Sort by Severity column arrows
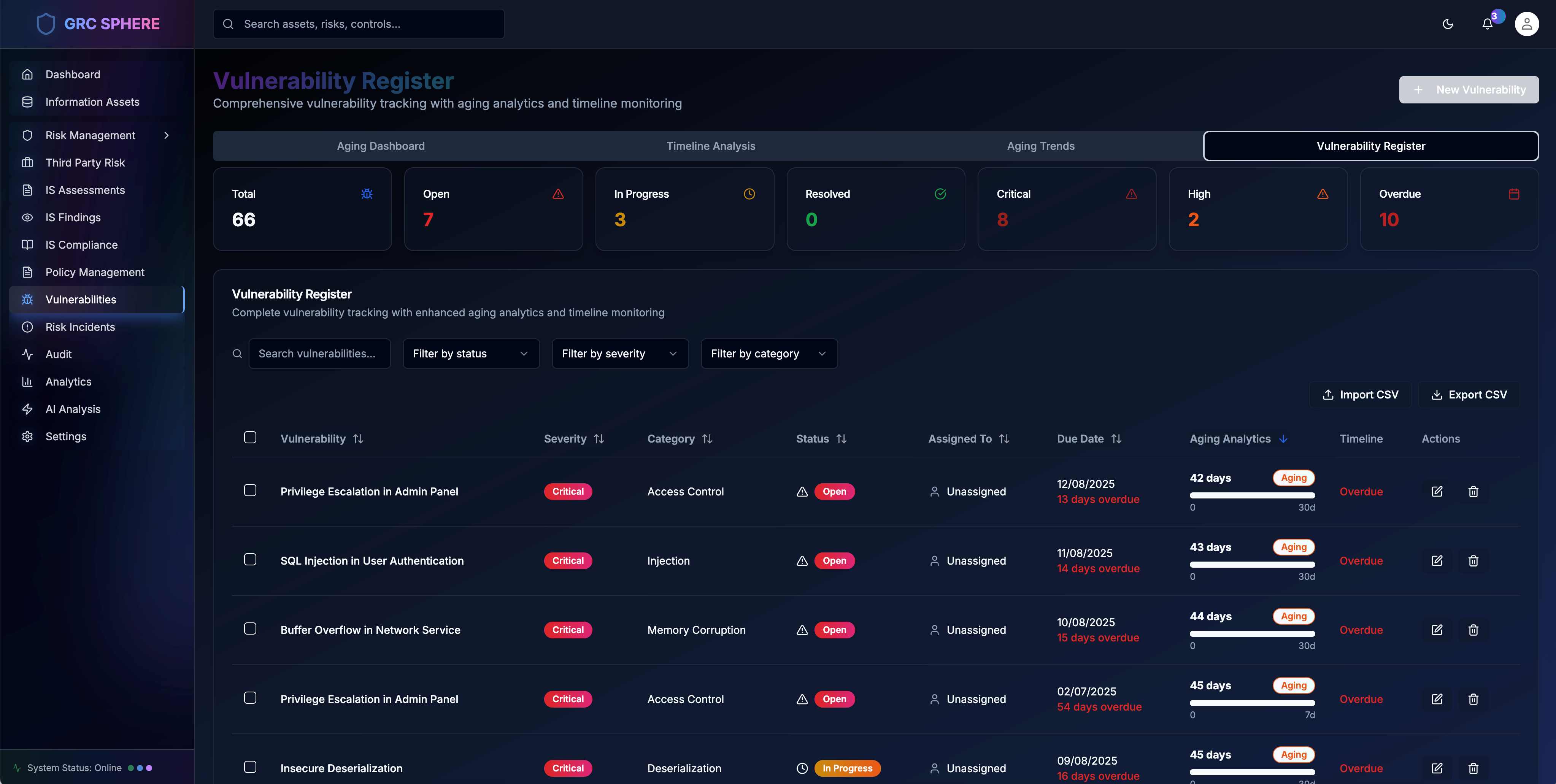Image resolution: width=1556 pixels, height=784 pixels. 599,439
